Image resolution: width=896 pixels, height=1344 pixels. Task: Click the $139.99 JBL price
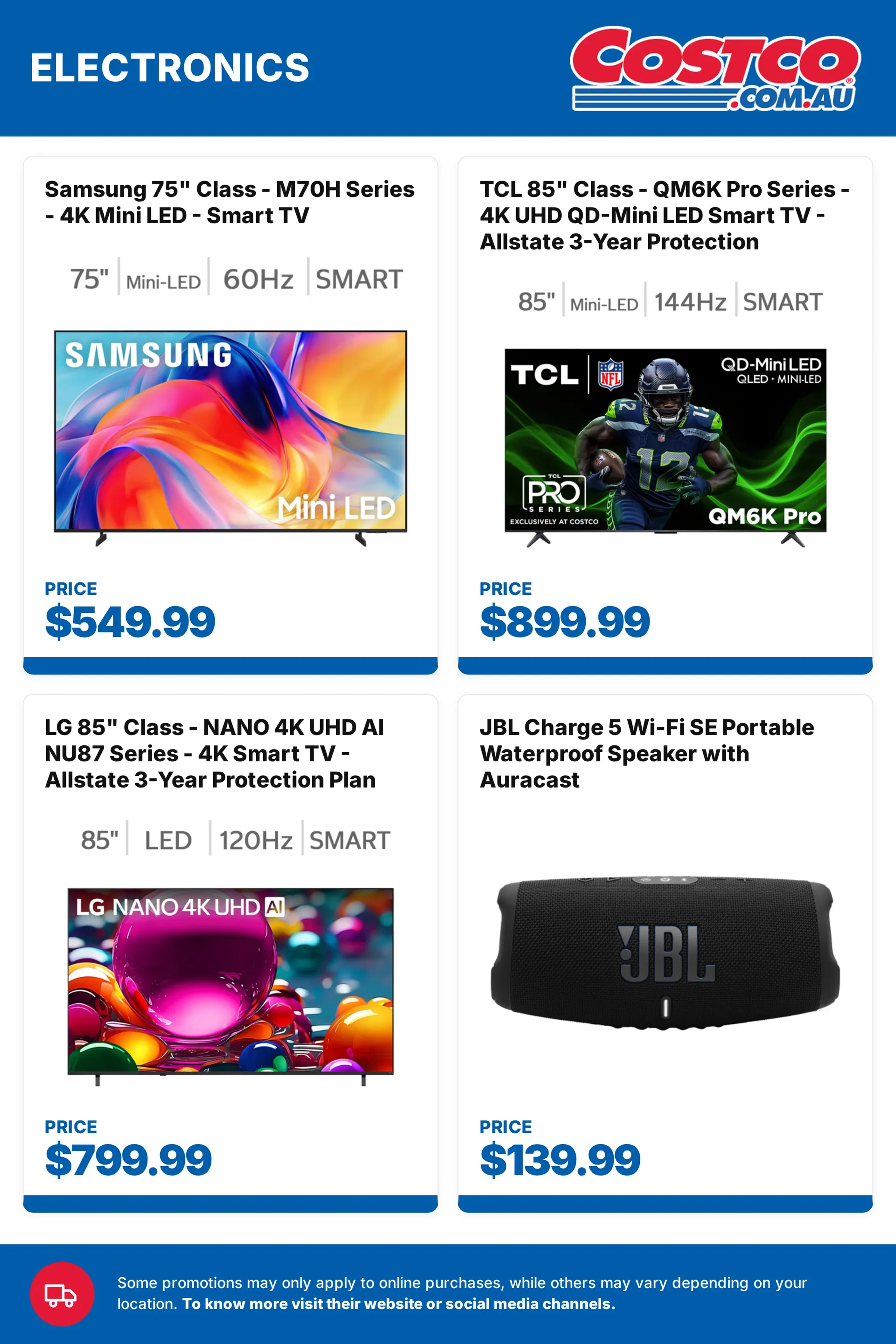pos(560,1160)
